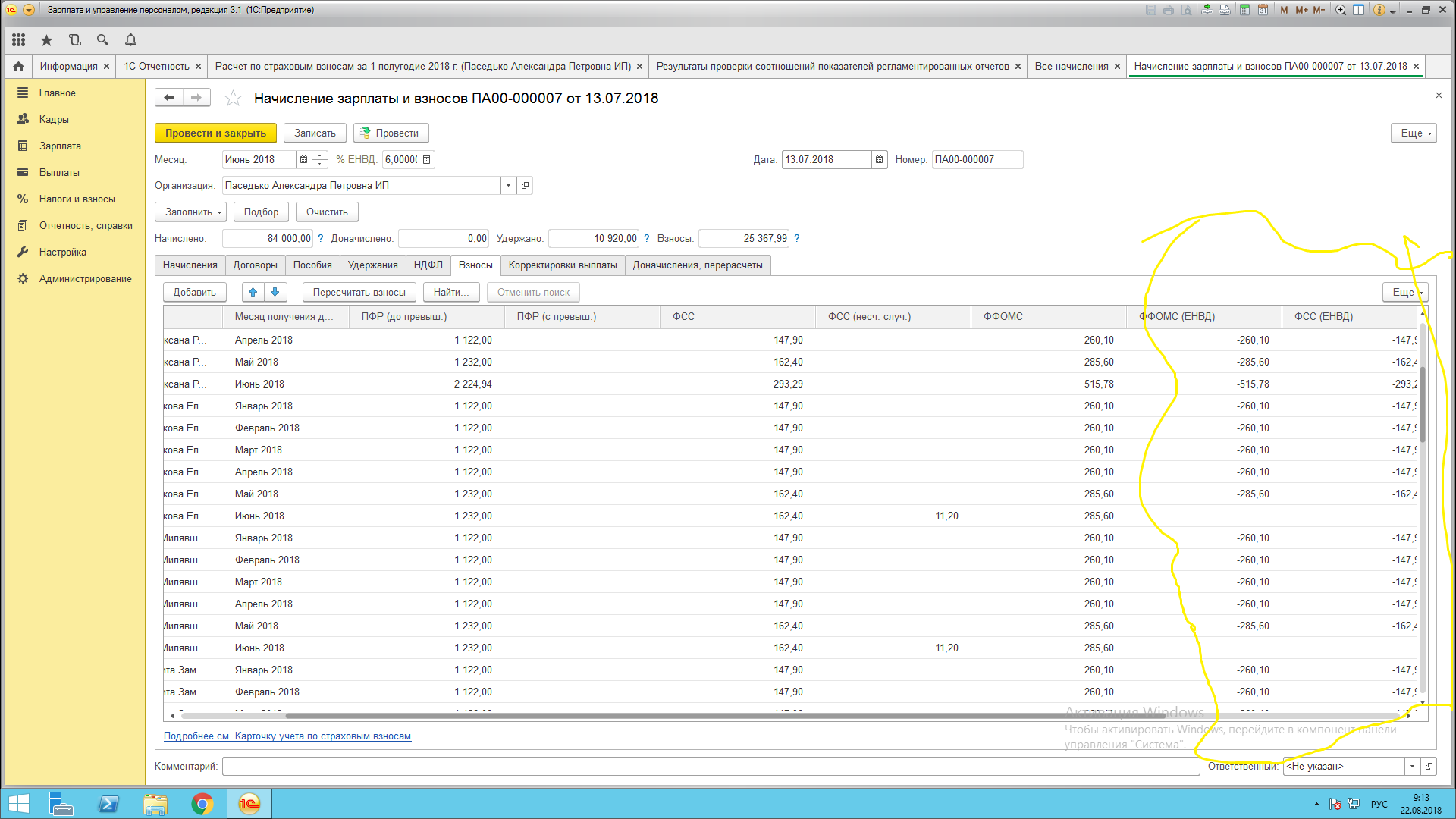Screen dimensions: 1456x819
Task: Open calendar picker for Дата field
Action: tap(879, 160)
